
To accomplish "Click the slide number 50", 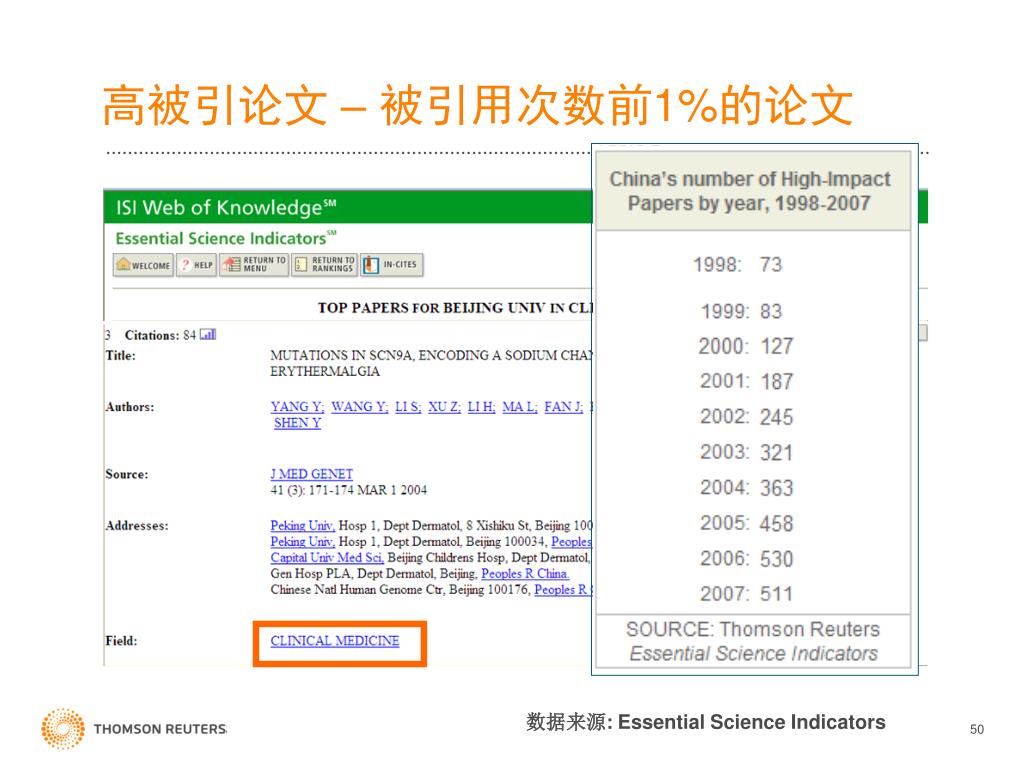I will pyautogui.click(x=976, y=729).
